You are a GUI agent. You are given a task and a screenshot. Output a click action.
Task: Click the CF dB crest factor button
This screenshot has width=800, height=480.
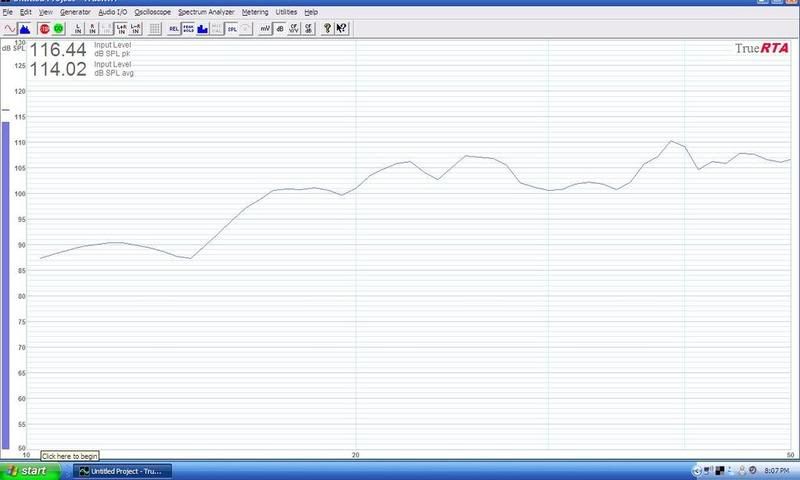tap(308, 29)
